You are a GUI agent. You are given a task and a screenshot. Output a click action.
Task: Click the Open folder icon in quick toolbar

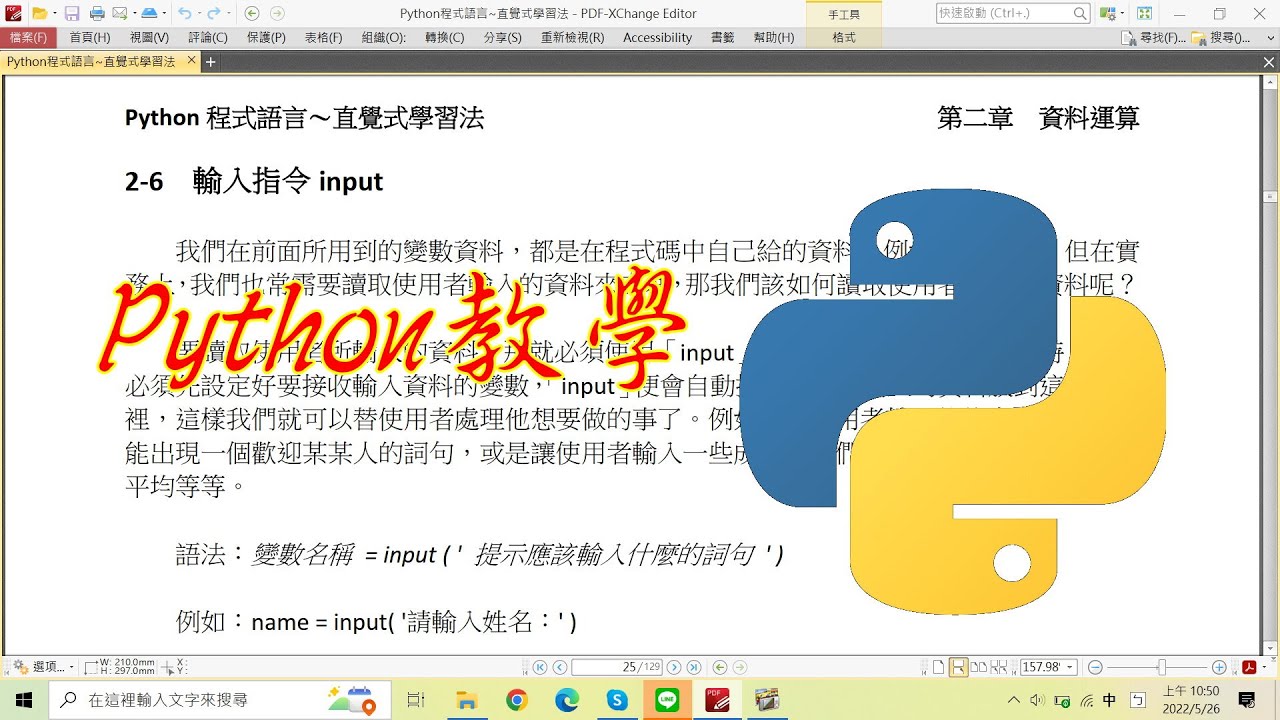pos(38,14)
